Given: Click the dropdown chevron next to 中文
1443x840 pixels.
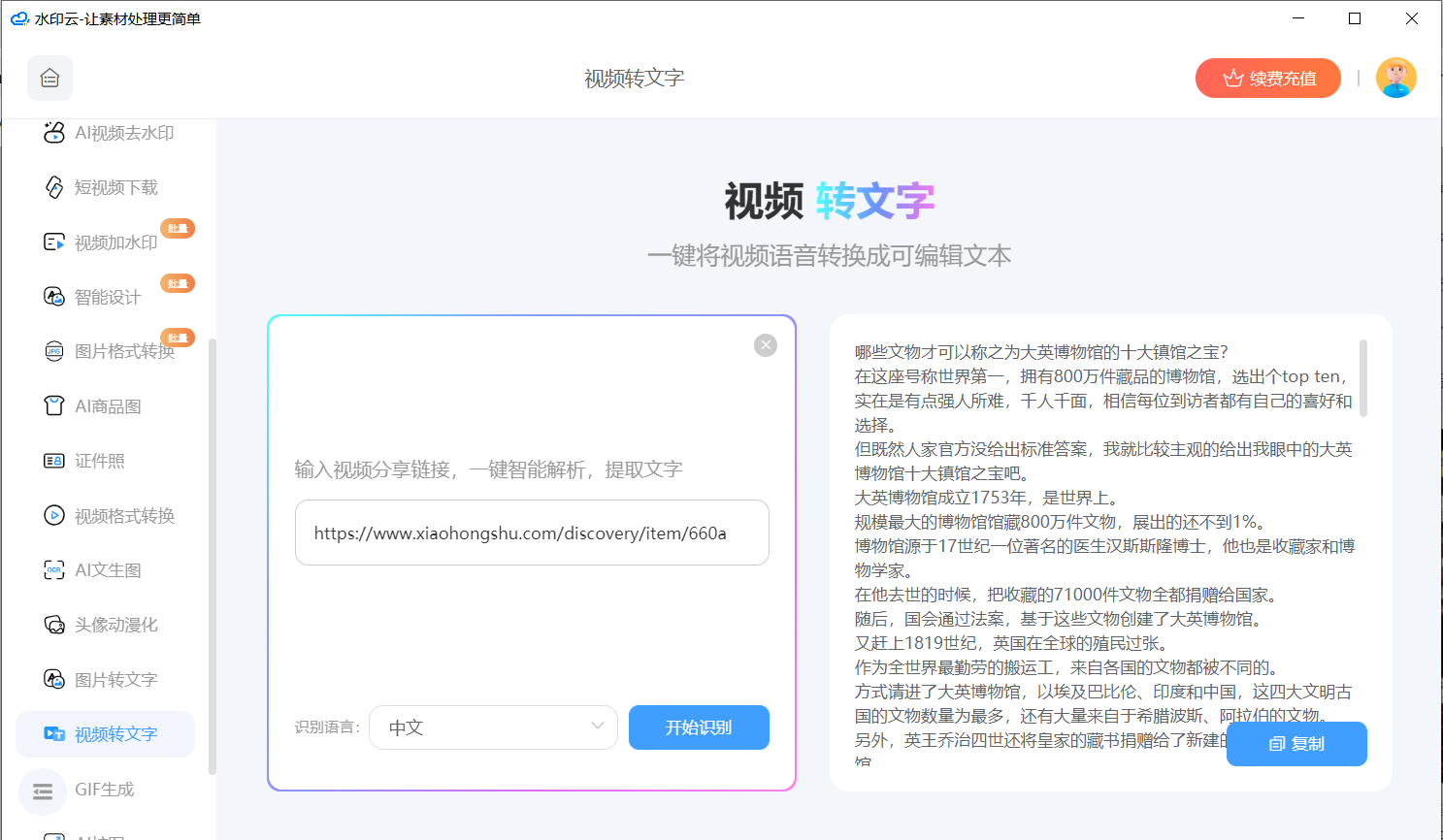Looking at the screenshot, I should coord(598,727).
